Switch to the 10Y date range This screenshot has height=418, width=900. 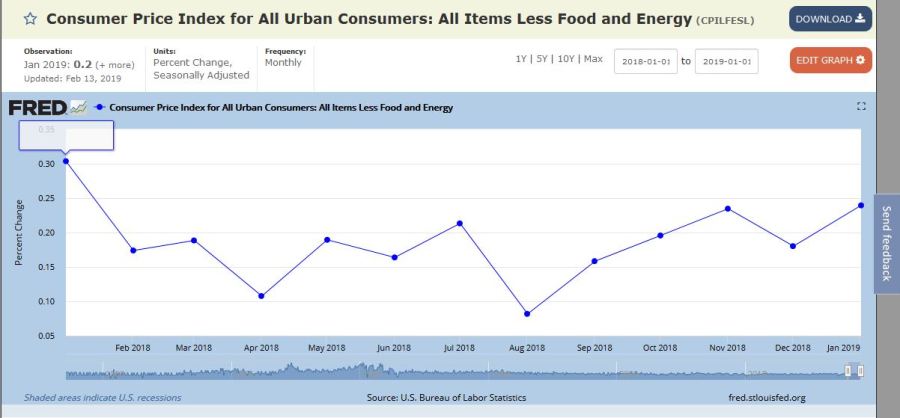click(x=566, y=59)
